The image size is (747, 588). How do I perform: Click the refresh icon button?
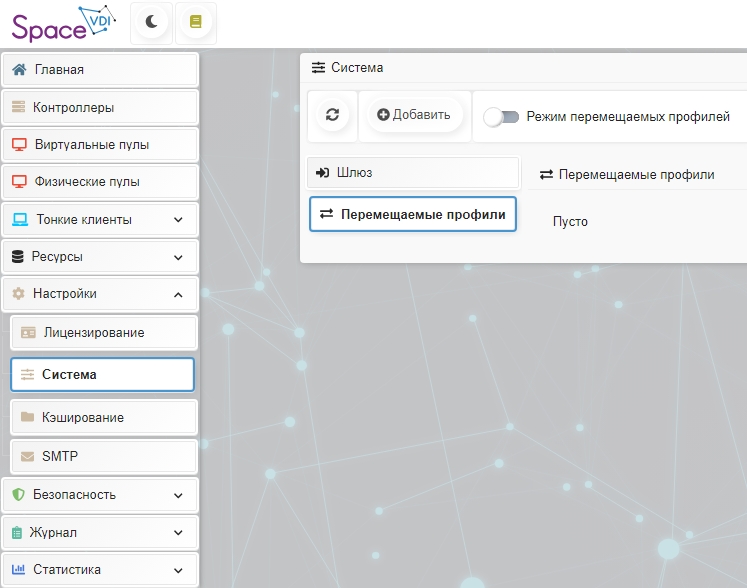332,115
